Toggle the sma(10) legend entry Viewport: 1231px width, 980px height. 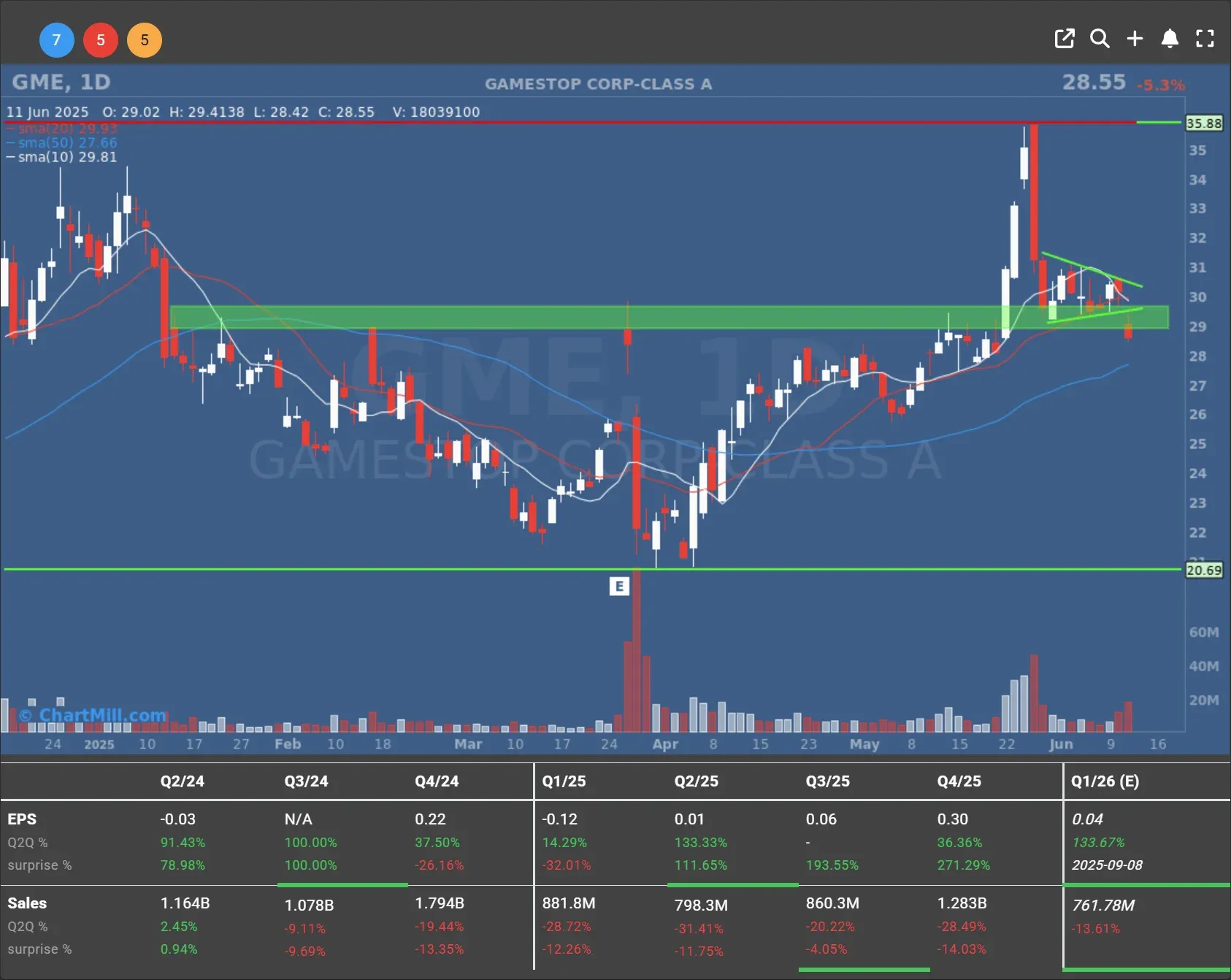(x=67, y=157)
